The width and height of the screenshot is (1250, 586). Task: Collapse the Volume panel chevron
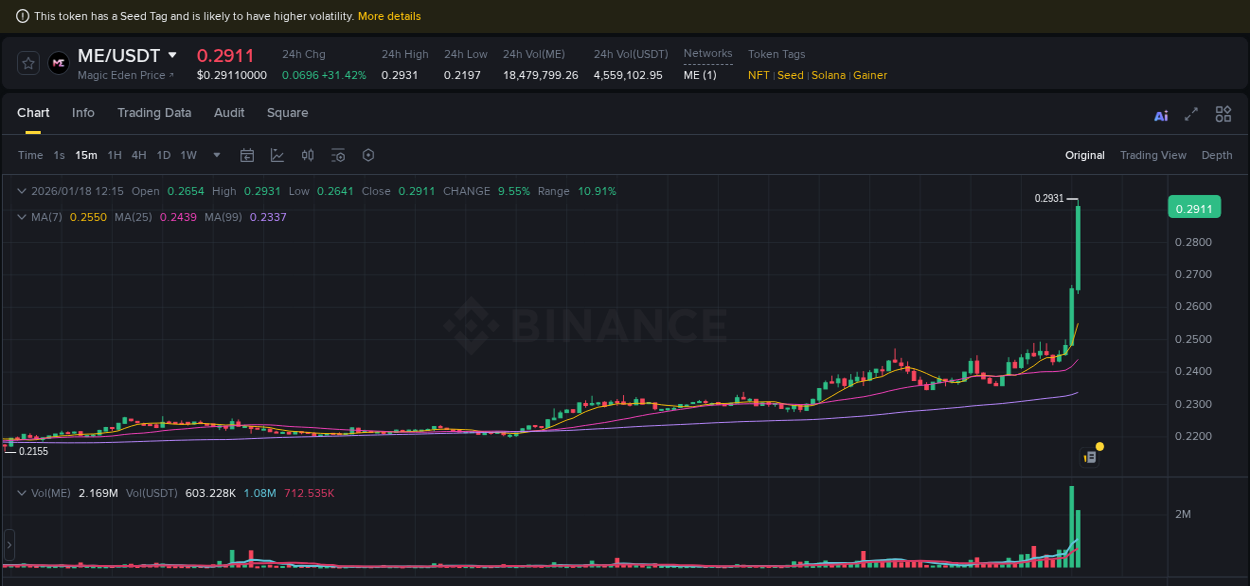[x=20, y=492]
